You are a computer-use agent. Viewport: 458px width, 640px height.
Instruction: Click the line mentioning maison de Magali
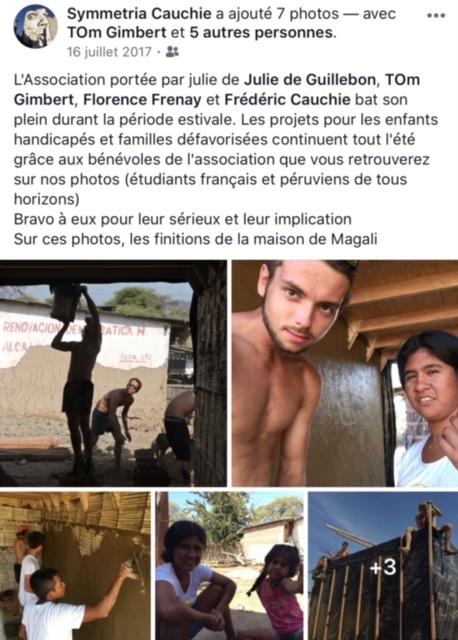point(196,239)
